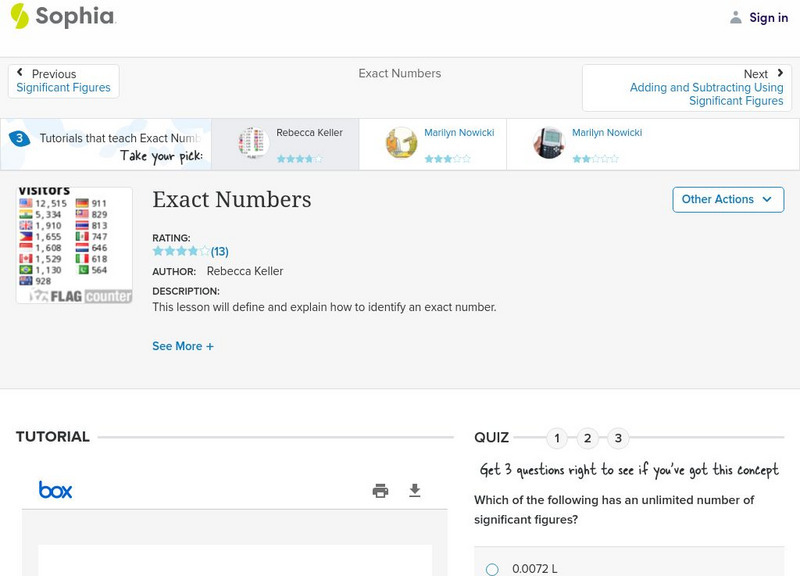Click the Sophia logo

tap(63, 16)
